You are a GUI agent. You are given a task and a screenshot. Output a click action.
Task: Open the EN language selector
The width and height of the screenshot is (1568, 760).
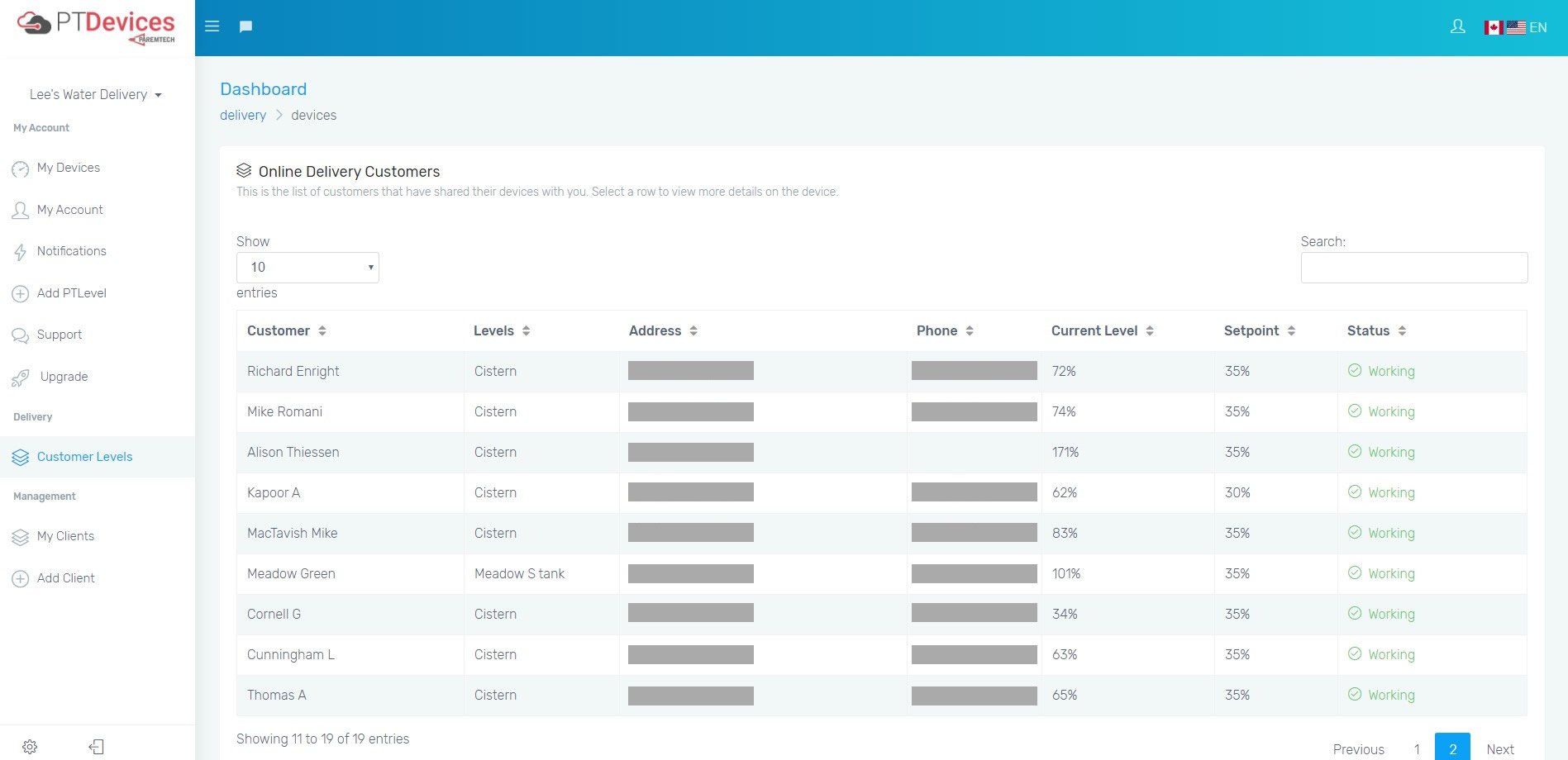pyautogui.click(x=1515, y=27)
